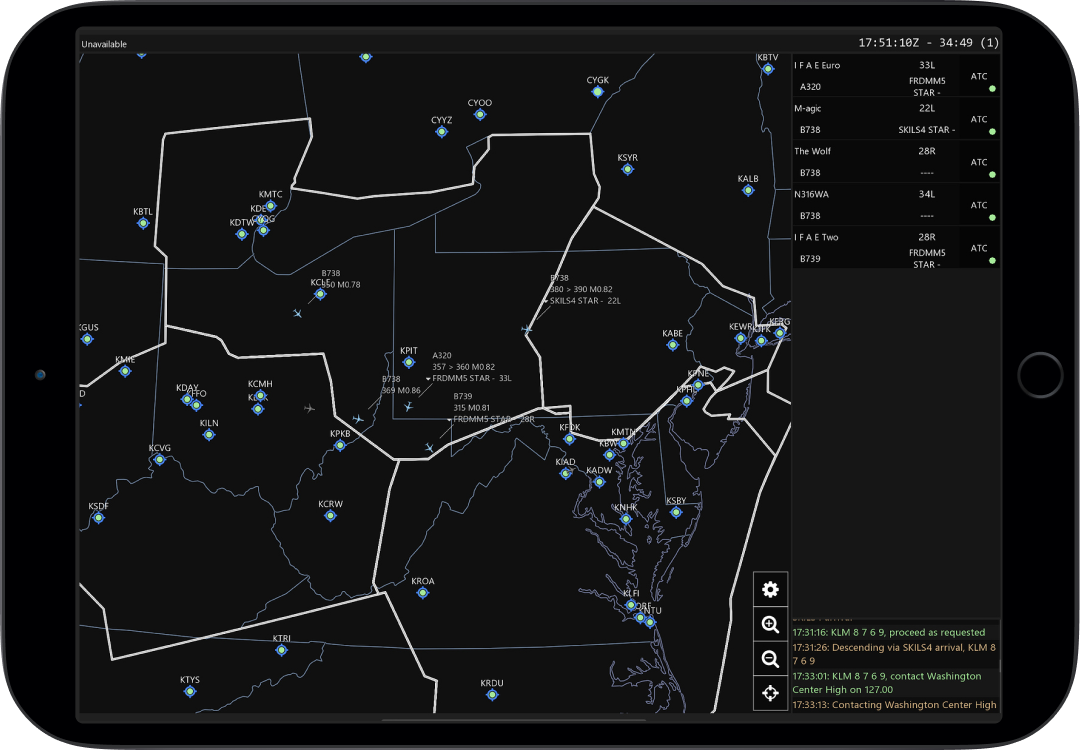Expand the B738 SKILS4 STAR data tag arrow
This screenshot has width=1080, height=750.
546,301
